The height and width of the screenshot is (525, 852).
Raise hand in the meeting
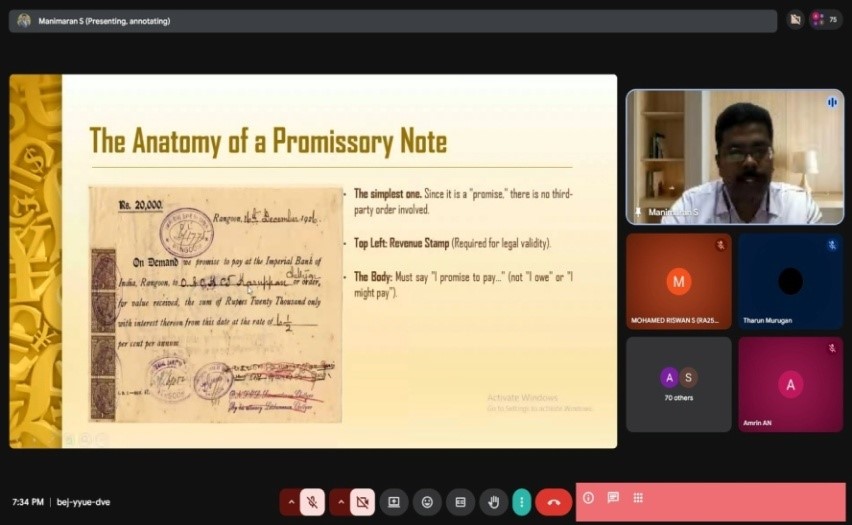[493, 502]
